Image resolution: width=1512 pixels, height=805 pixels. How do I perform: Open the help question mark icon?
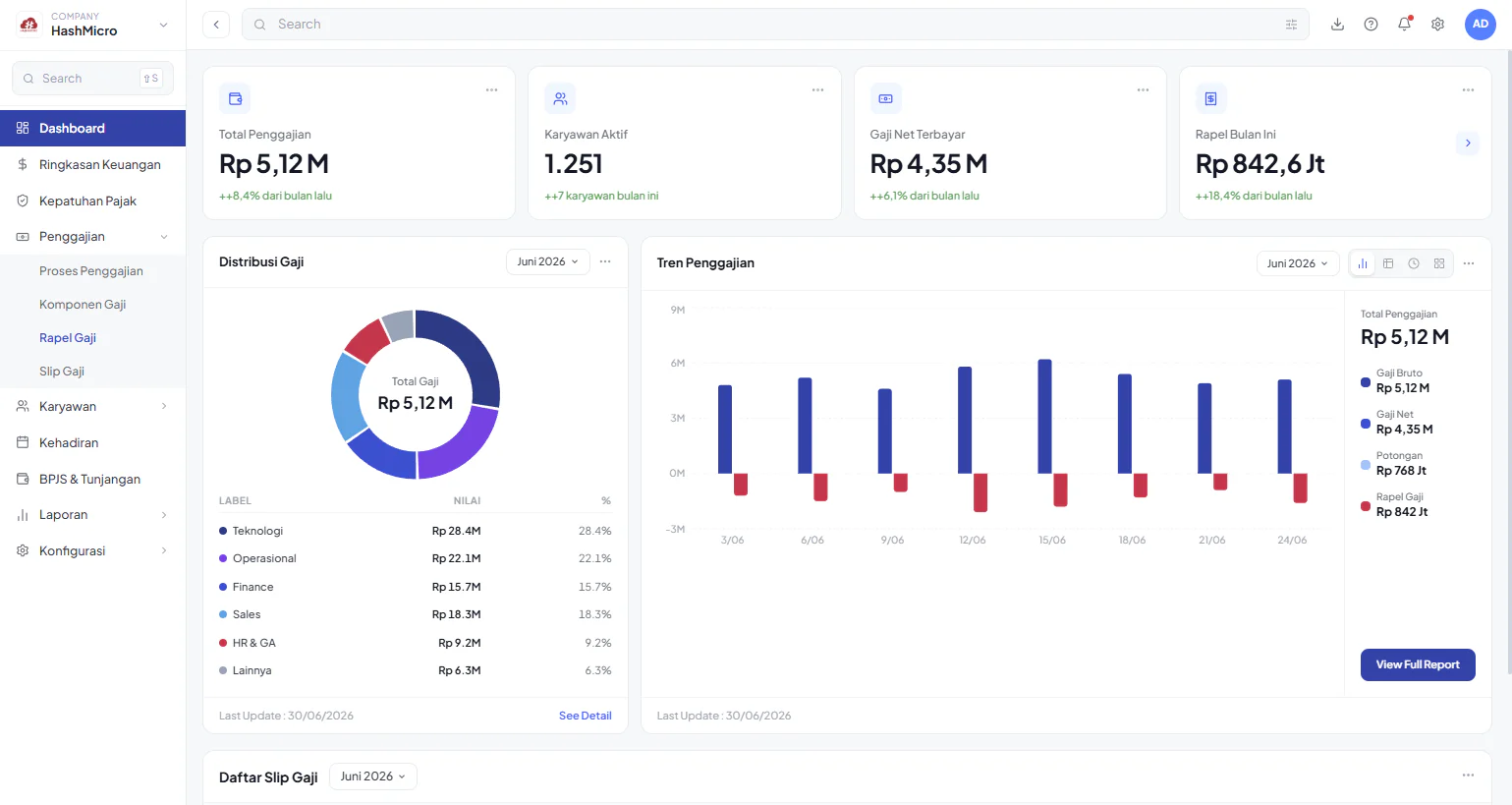(x=1371, y=25)
